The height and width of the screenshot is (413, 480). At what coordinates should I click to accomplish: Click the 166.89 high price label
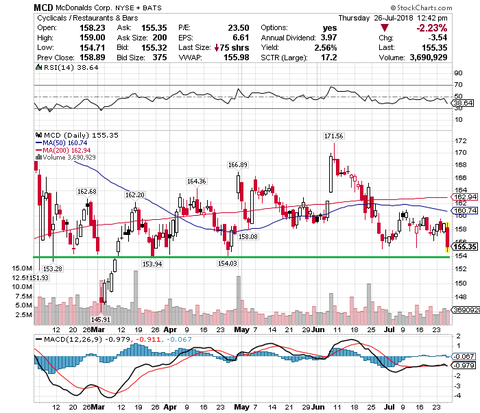tap(238, 165)
